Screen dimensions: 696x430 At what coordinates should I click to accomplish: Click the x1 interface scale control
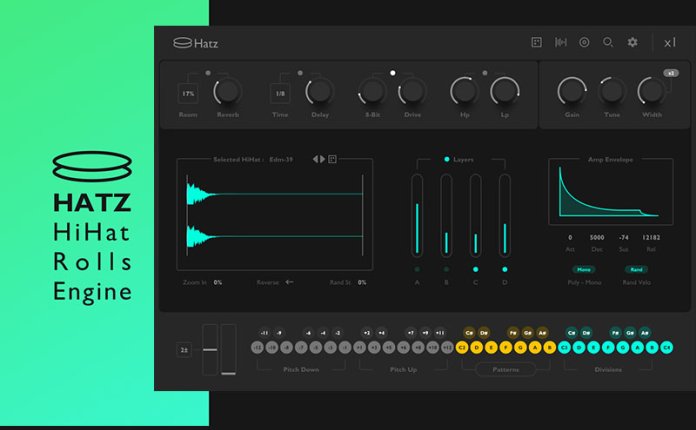click(670, 43)
